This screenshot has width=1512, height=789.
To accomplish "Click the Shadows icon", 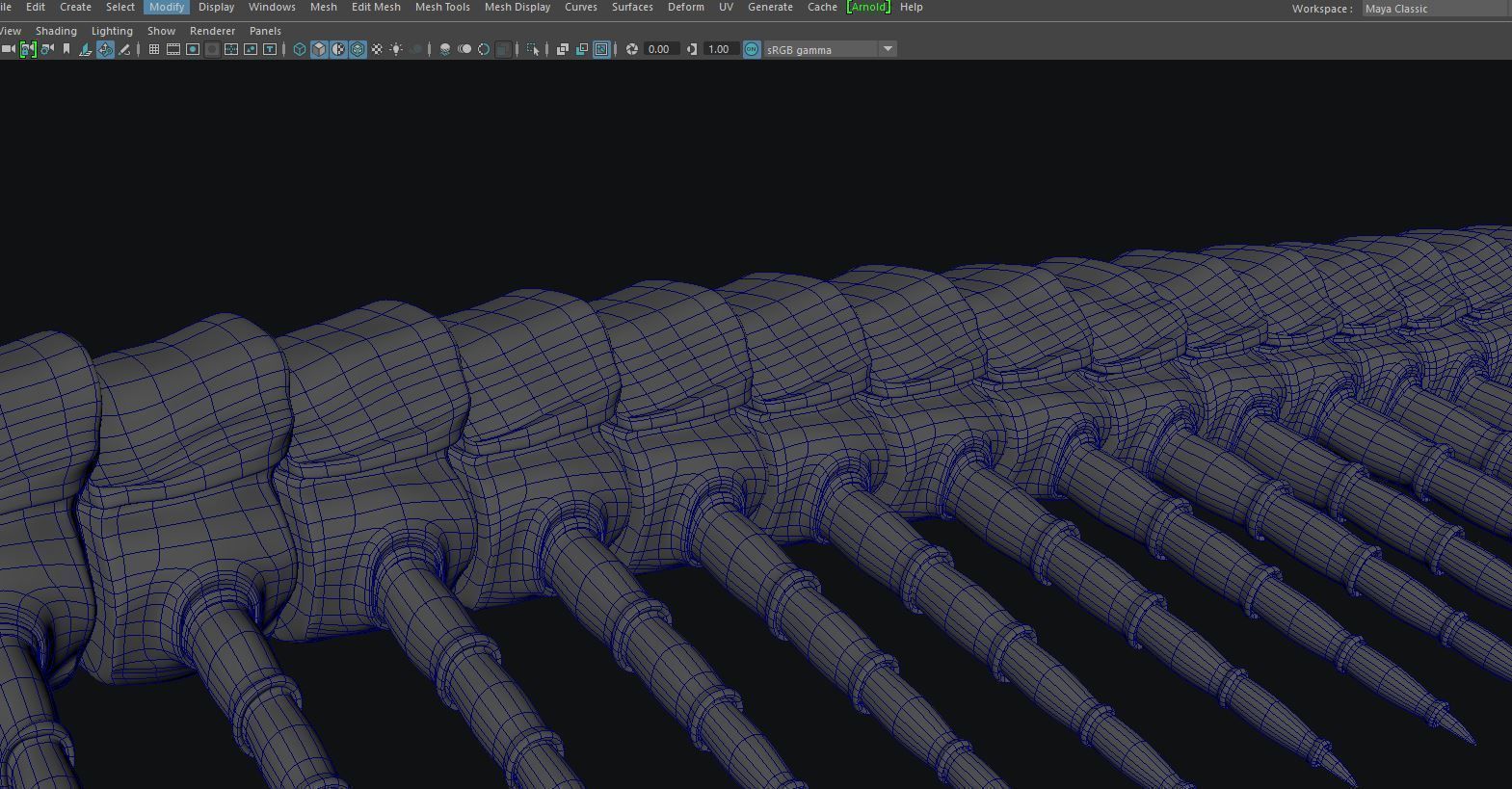I will pos(415,49).
